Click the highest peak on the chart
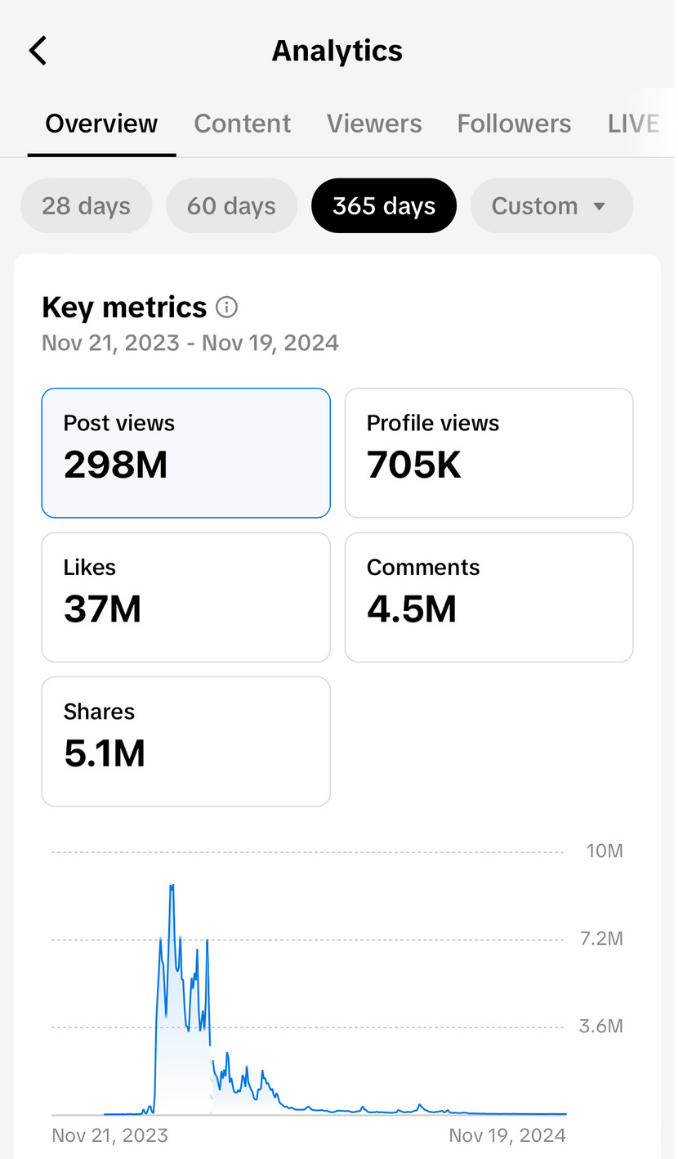 coord(172,887)
